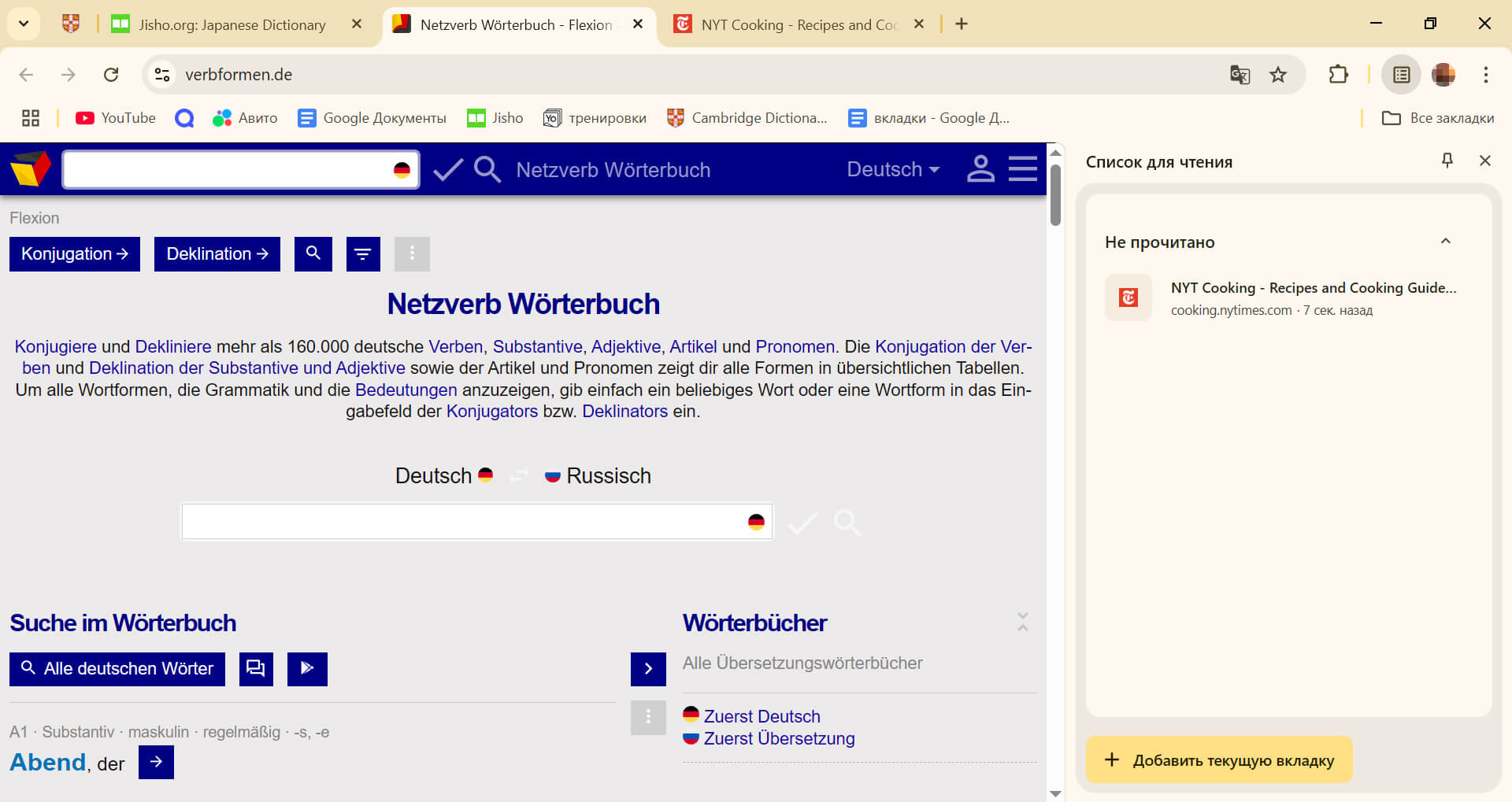The height and width of the screenshot is (802, 1512).
Task: Open Google Документы bookmark
Action: pyautogui.click(x=372, y=118)
